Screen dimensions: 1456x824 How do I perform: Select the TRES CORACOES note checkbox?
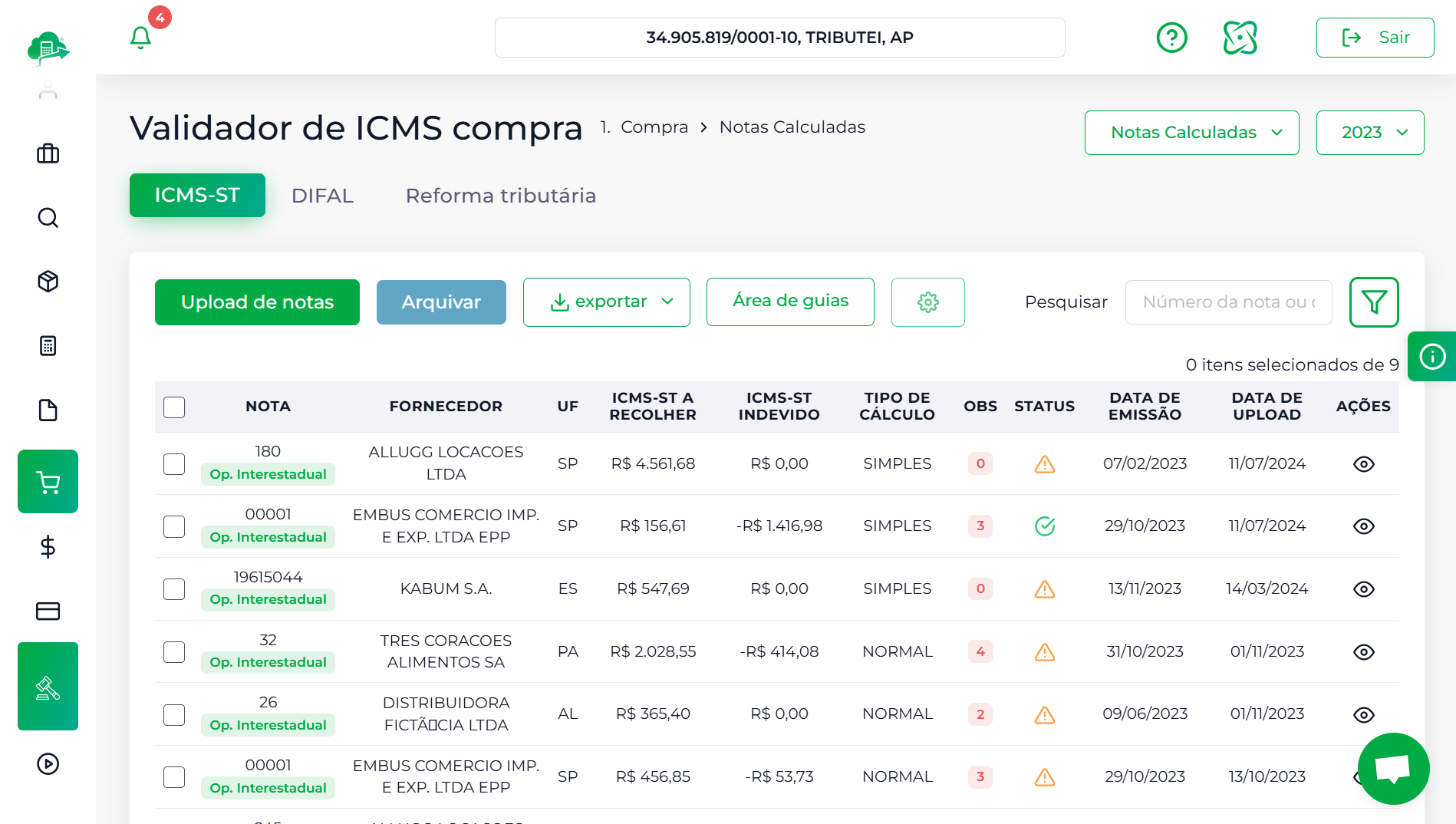[174, 652]
